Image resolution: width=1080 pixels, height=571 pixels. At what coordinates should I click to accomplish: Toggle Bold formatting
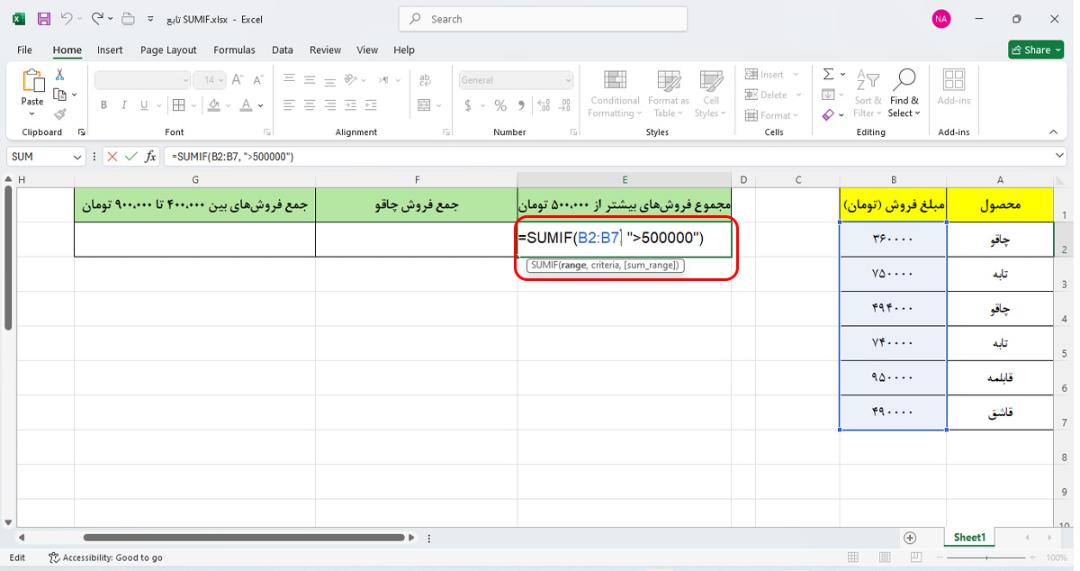click(x=103, y=105)
